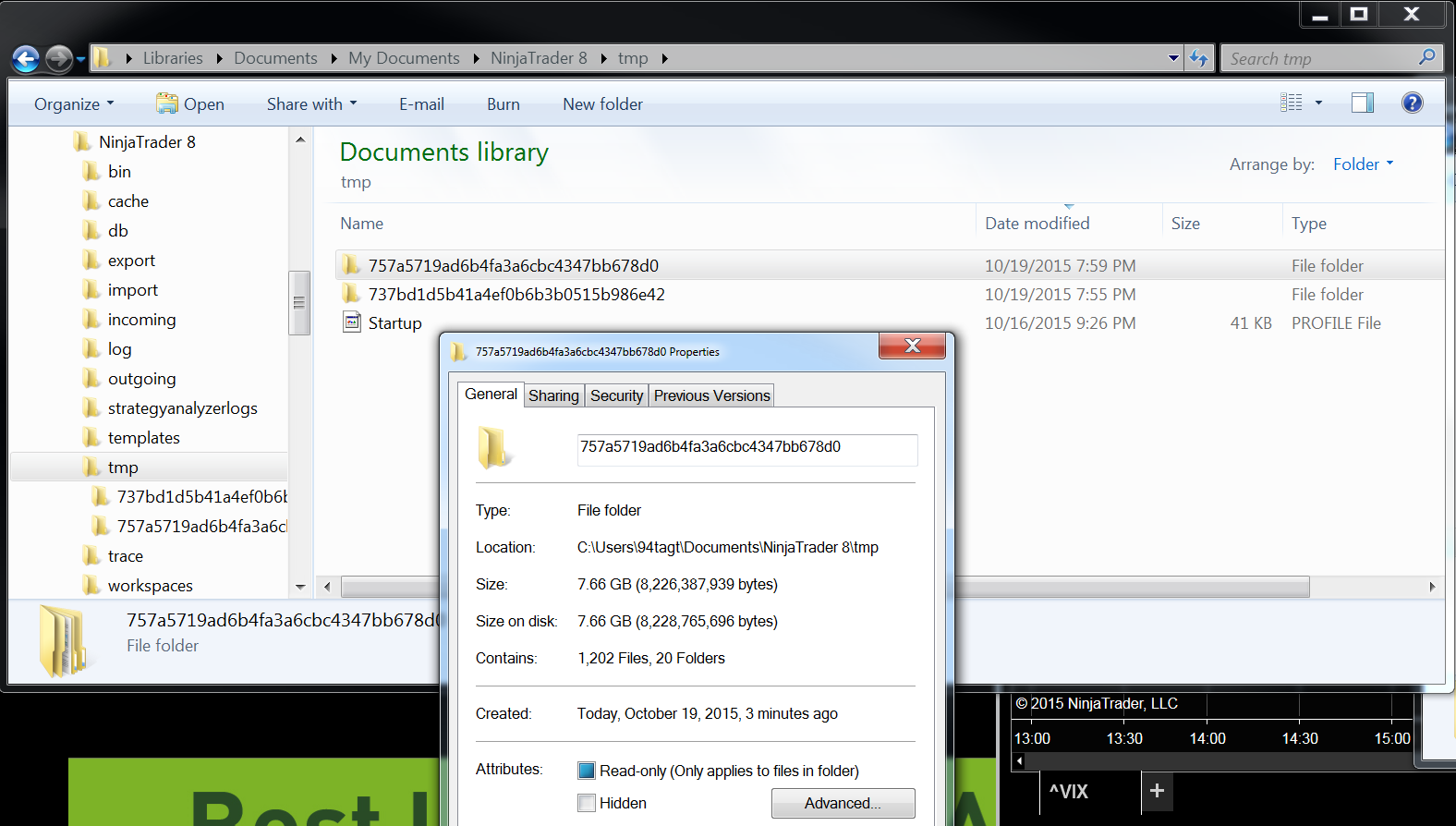This screenshot has width=1456, height=826.
Task: Expand the address bar history dropdown
Action: pyautogui.click(x=1173, y=58)
